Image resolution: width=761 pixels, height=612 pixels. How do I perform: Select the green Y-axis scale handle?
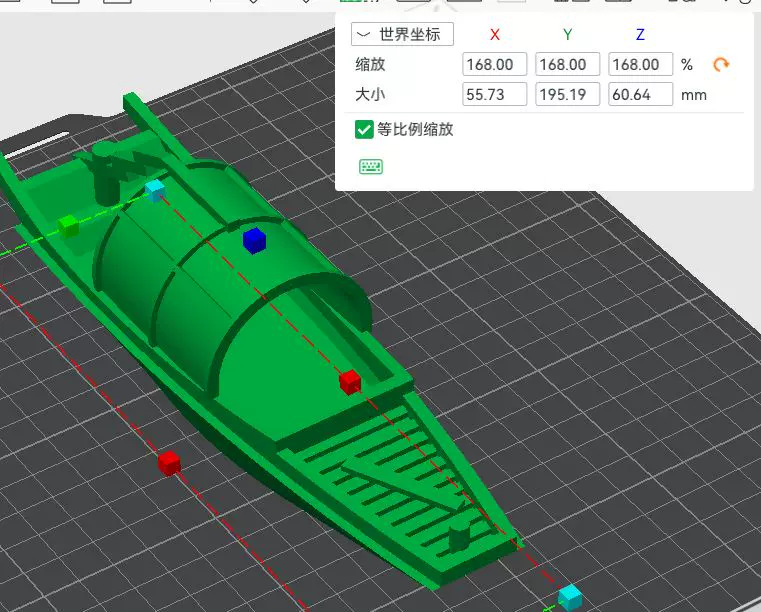tap(68, 226)
